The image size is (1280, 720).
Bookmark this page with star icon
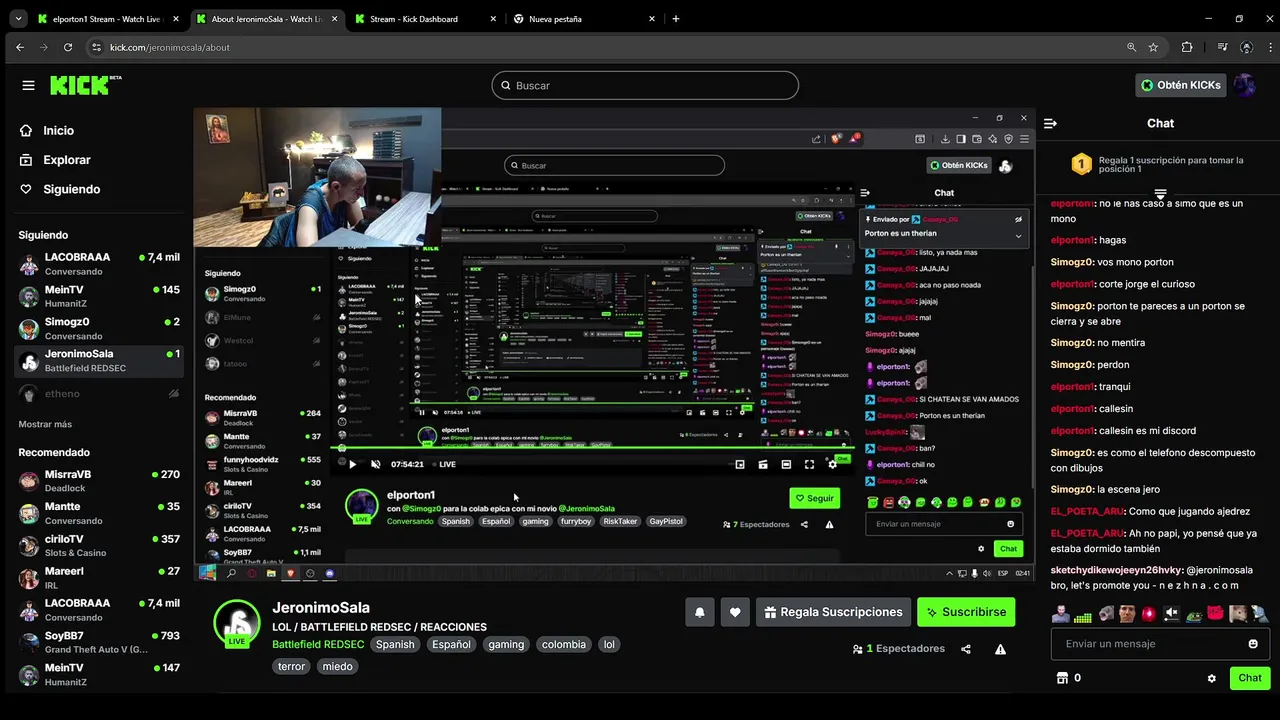1153,47
